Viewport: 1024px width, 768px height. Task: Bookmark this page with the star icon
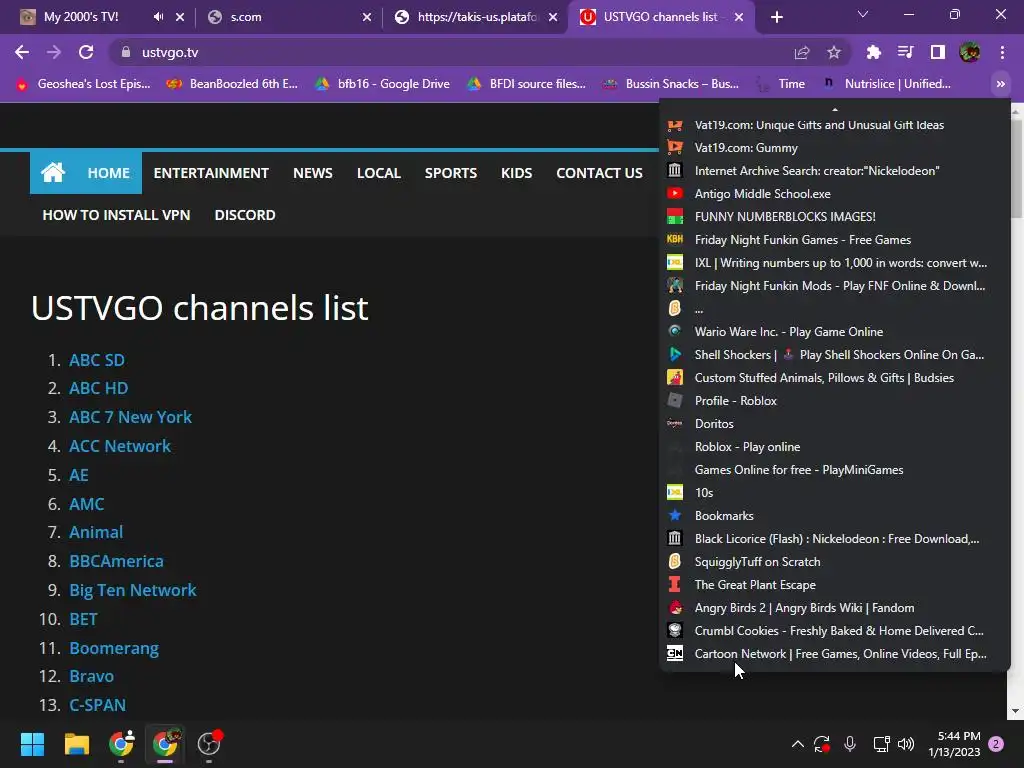coord(833,53)
